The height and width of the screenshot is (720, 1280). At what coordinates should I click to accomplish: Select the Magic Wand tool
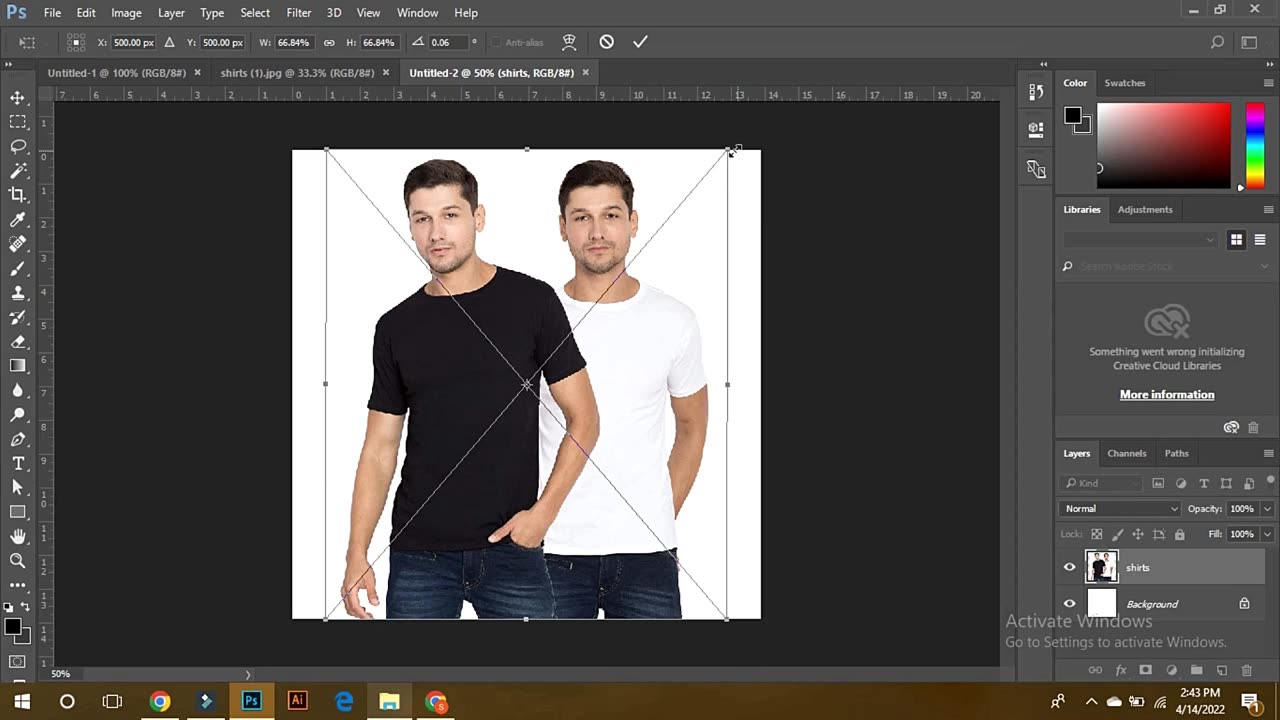[x=18, y=171]
